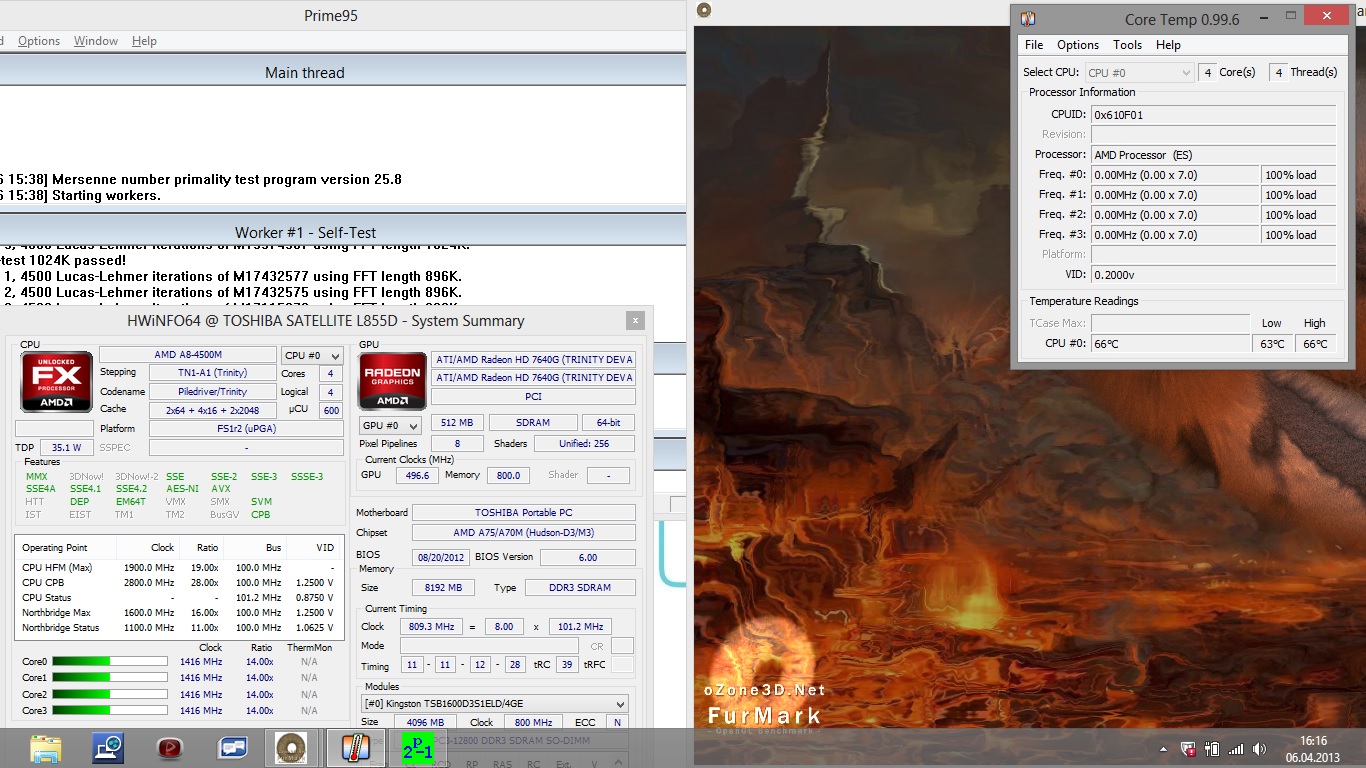Open the Help menu in Prime95
Screen dimensions: 1366x768
pyautogui.click(x=144, y=41)
